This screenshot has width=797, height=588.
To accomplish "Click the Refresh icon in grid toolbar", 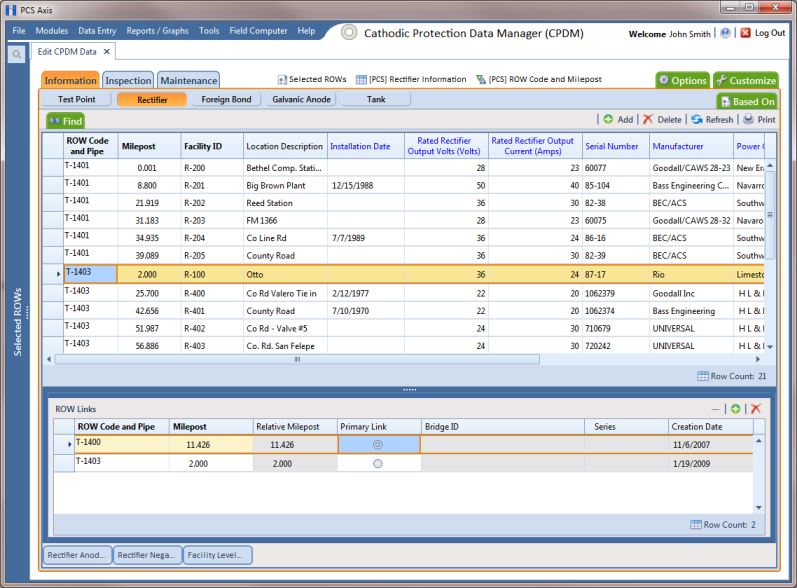I will click(696, 119).
